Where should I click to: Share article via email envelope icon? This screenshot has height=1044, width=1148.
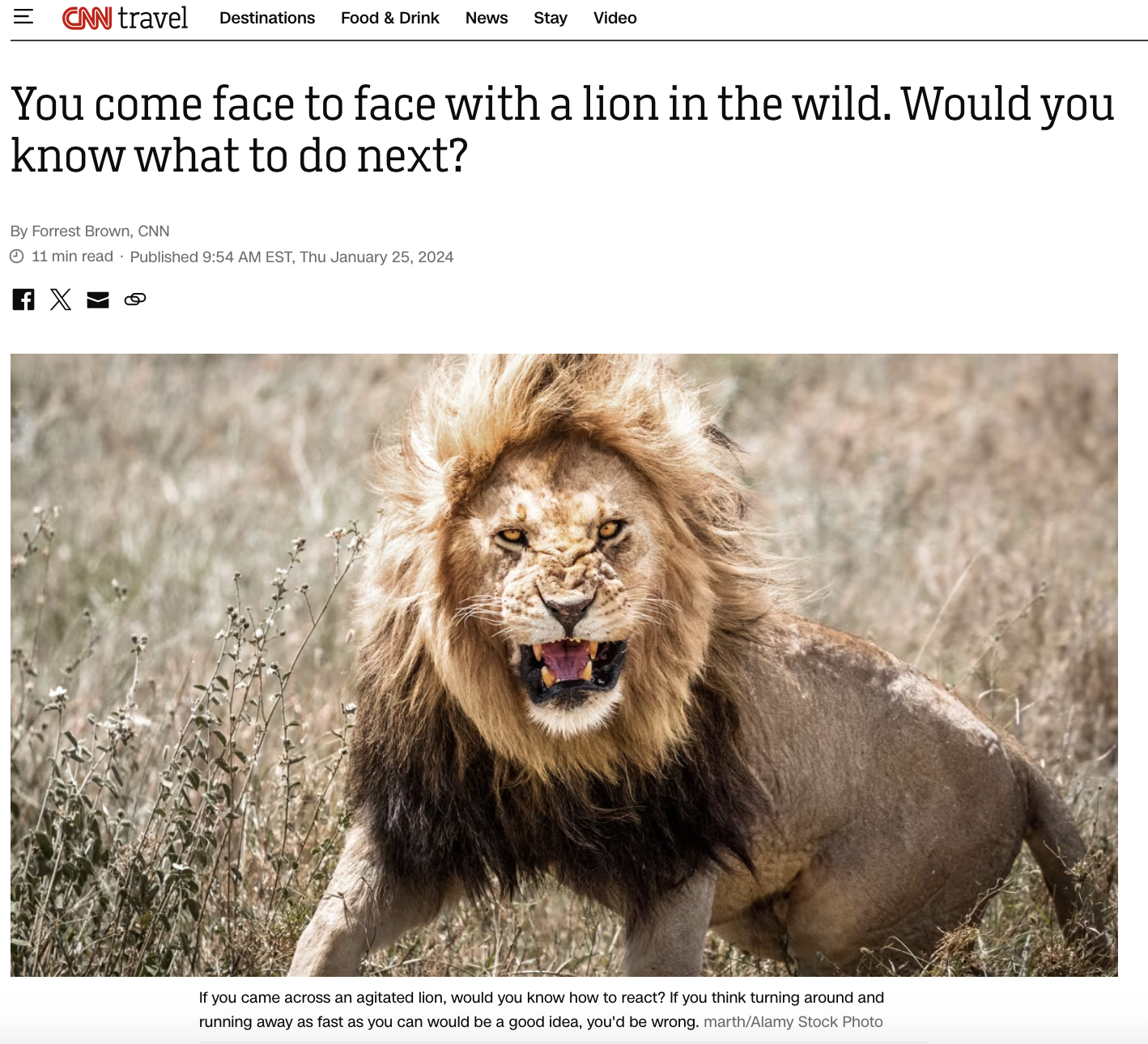pyautogui.click(x=98, y=300)
